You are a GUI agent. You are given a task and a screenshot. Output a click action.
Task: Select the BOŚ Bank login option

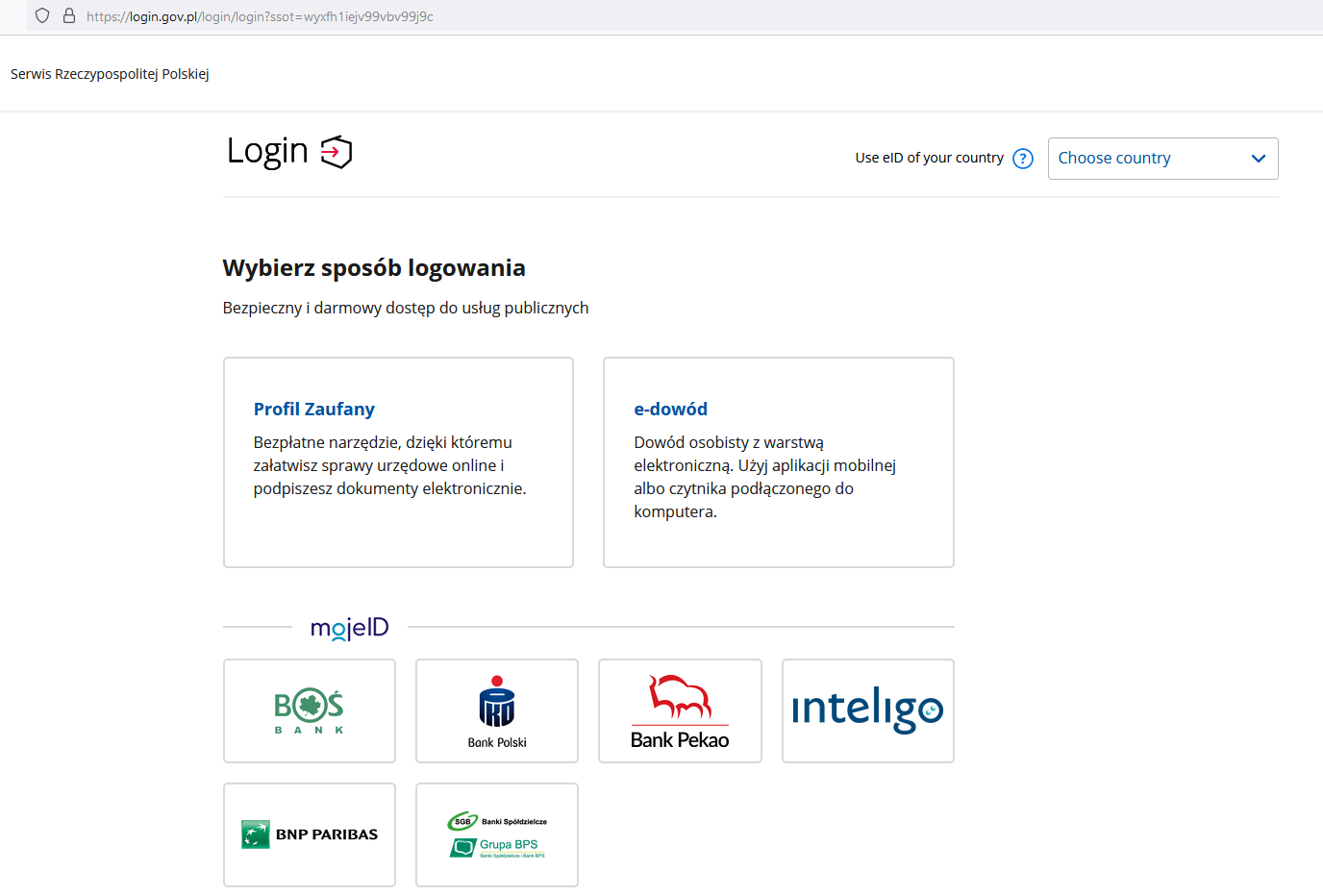pyautogui.click(x=309, y=710)
